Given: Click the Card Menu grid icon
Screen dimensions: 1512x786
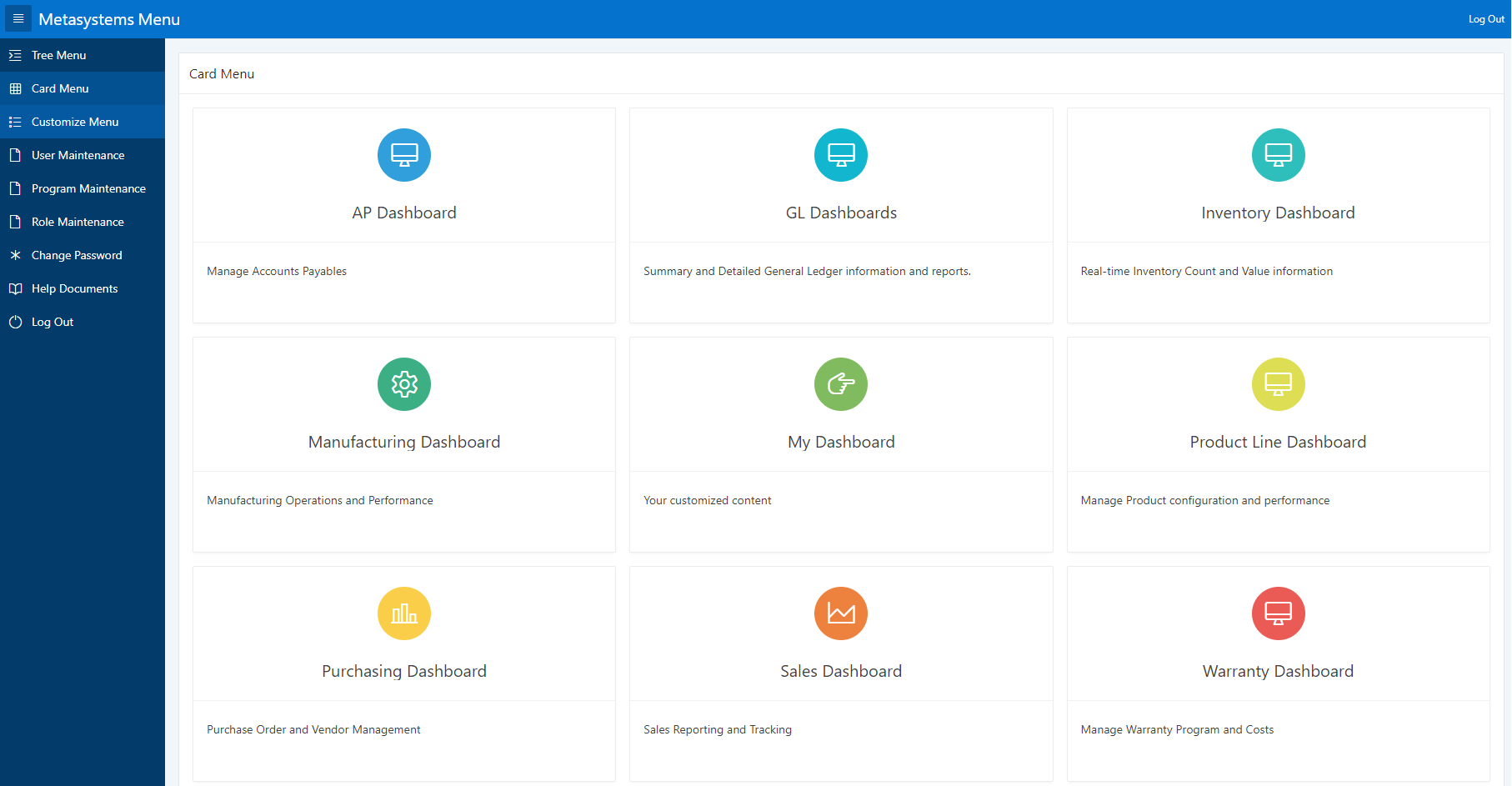Looking at the screenshot, I should click(15, 88).
